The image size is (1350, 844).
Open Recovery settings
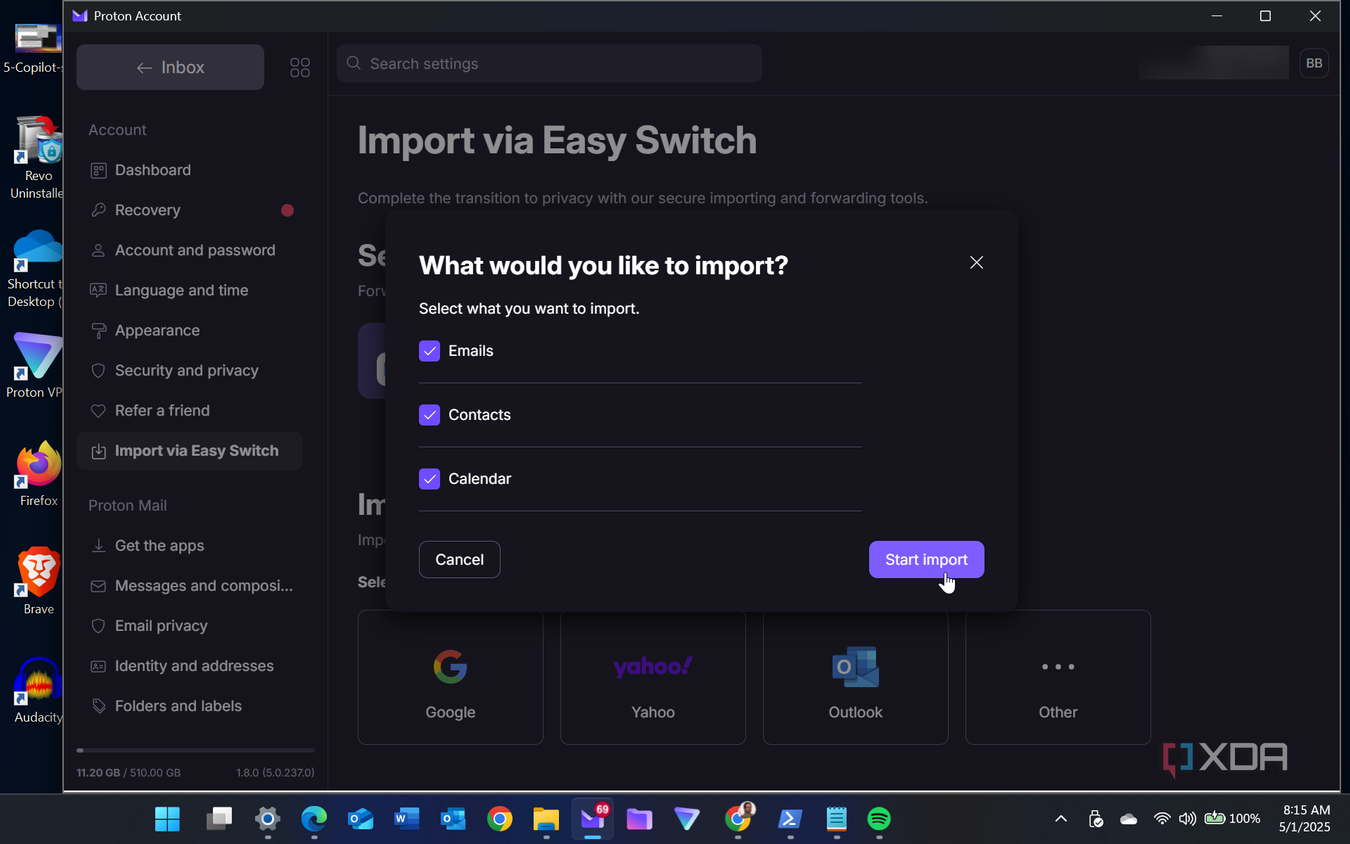click(x=190, y=210)
